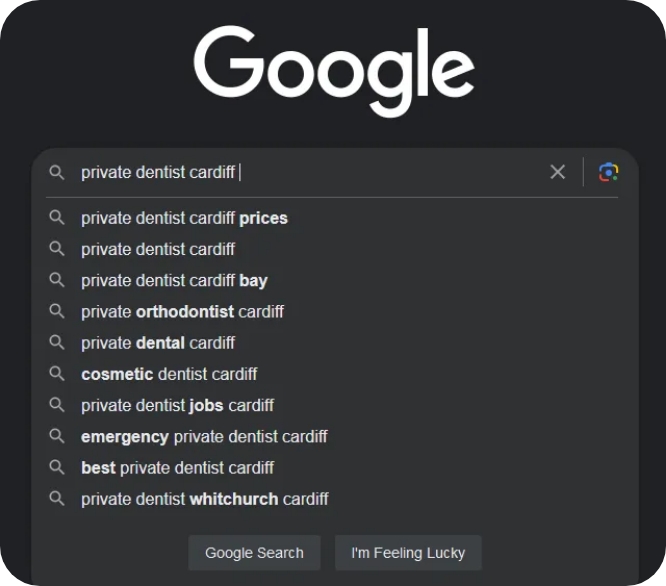This screenshot has height=586, width=666.
Task: Select suggestion 'private dentist cardiff bay'
Action: coord(174,280)
